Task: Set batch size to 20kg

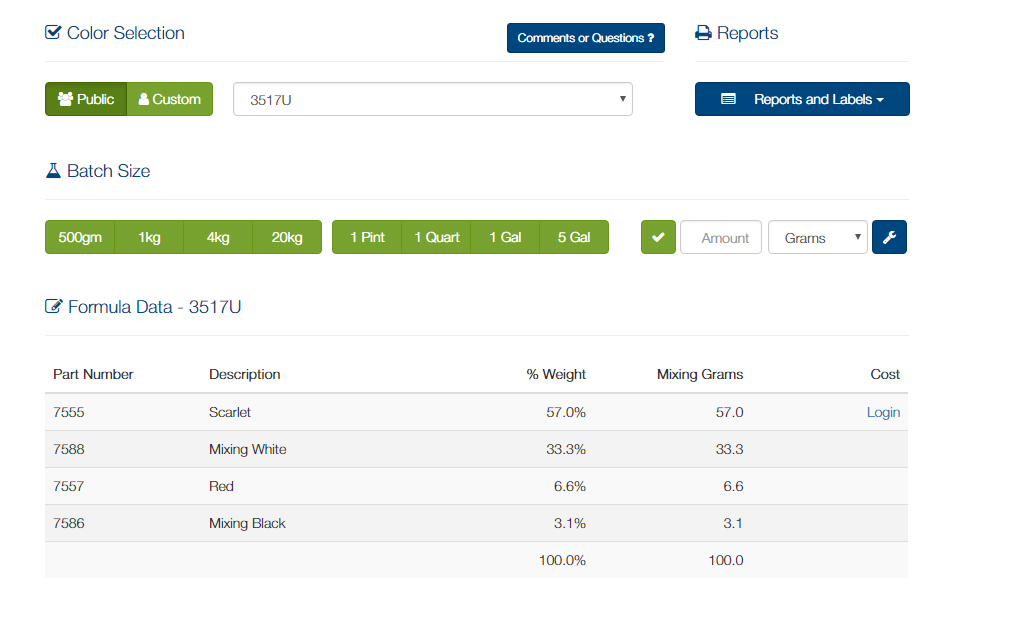Action: (x=287, y=237)
